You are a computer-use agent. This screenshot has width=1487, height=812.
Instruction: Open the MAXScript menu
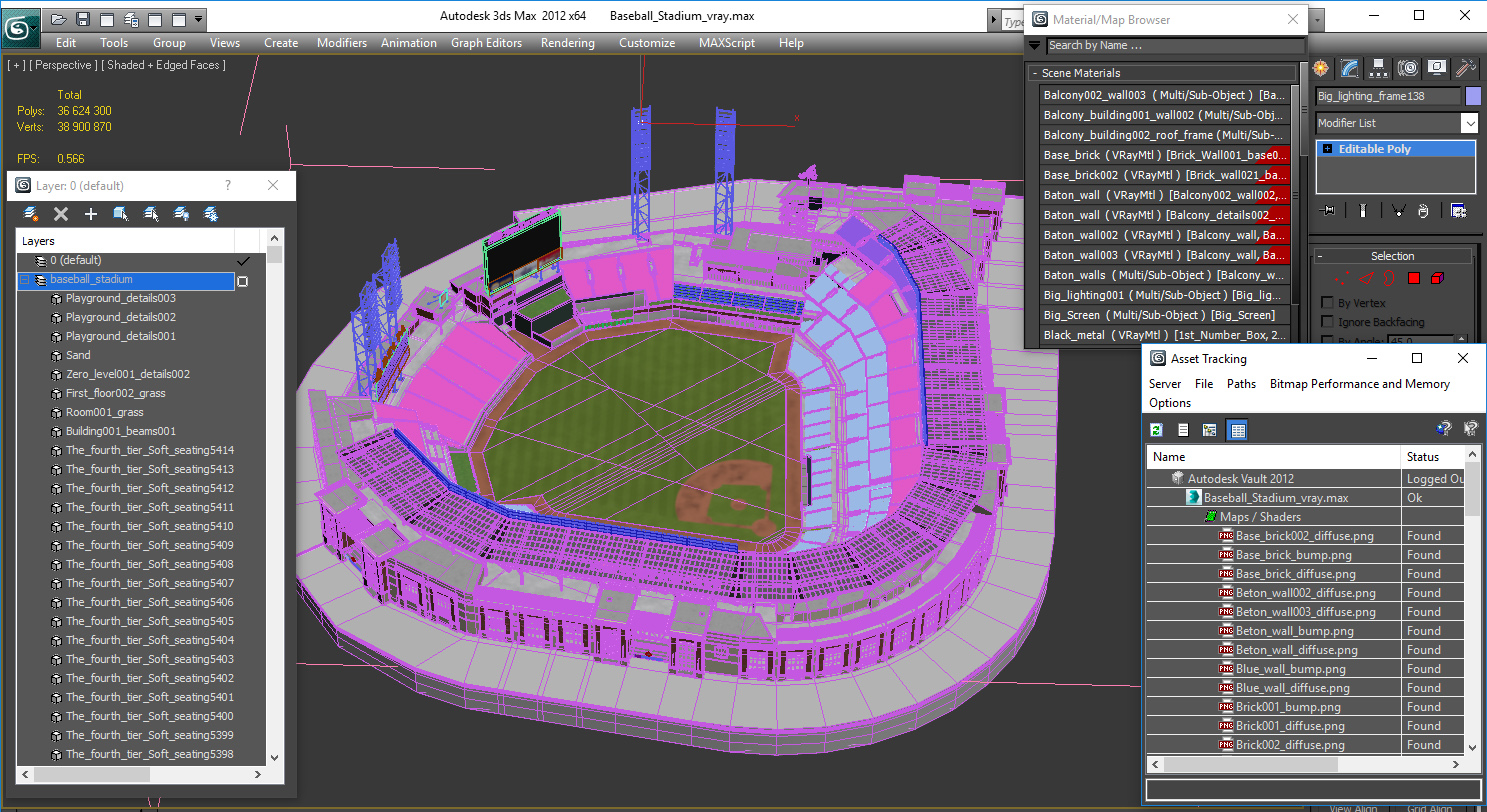point(728,43)
